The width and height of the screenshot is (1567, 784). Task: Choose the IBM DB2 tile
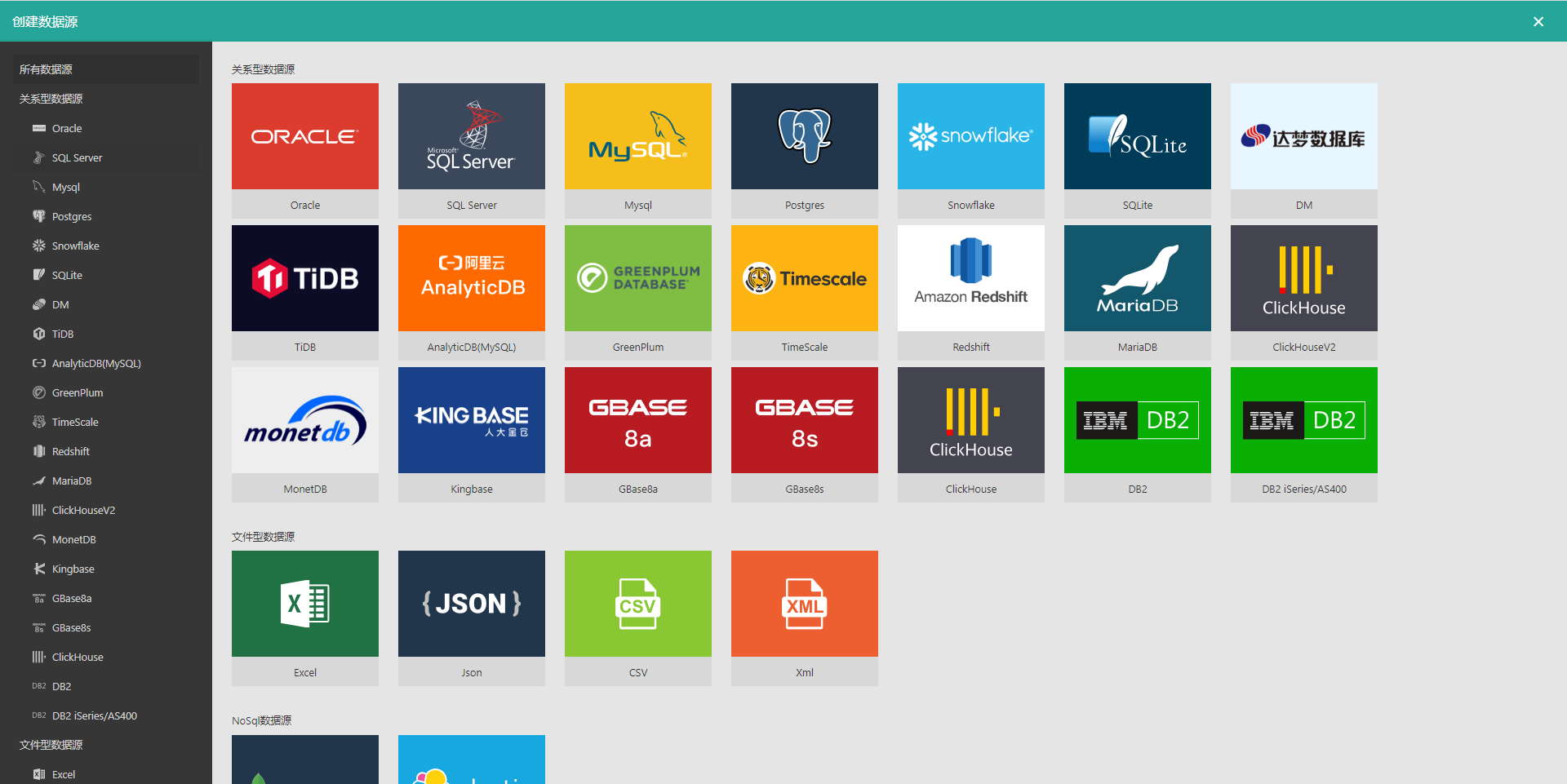(x=1138, y=434)
